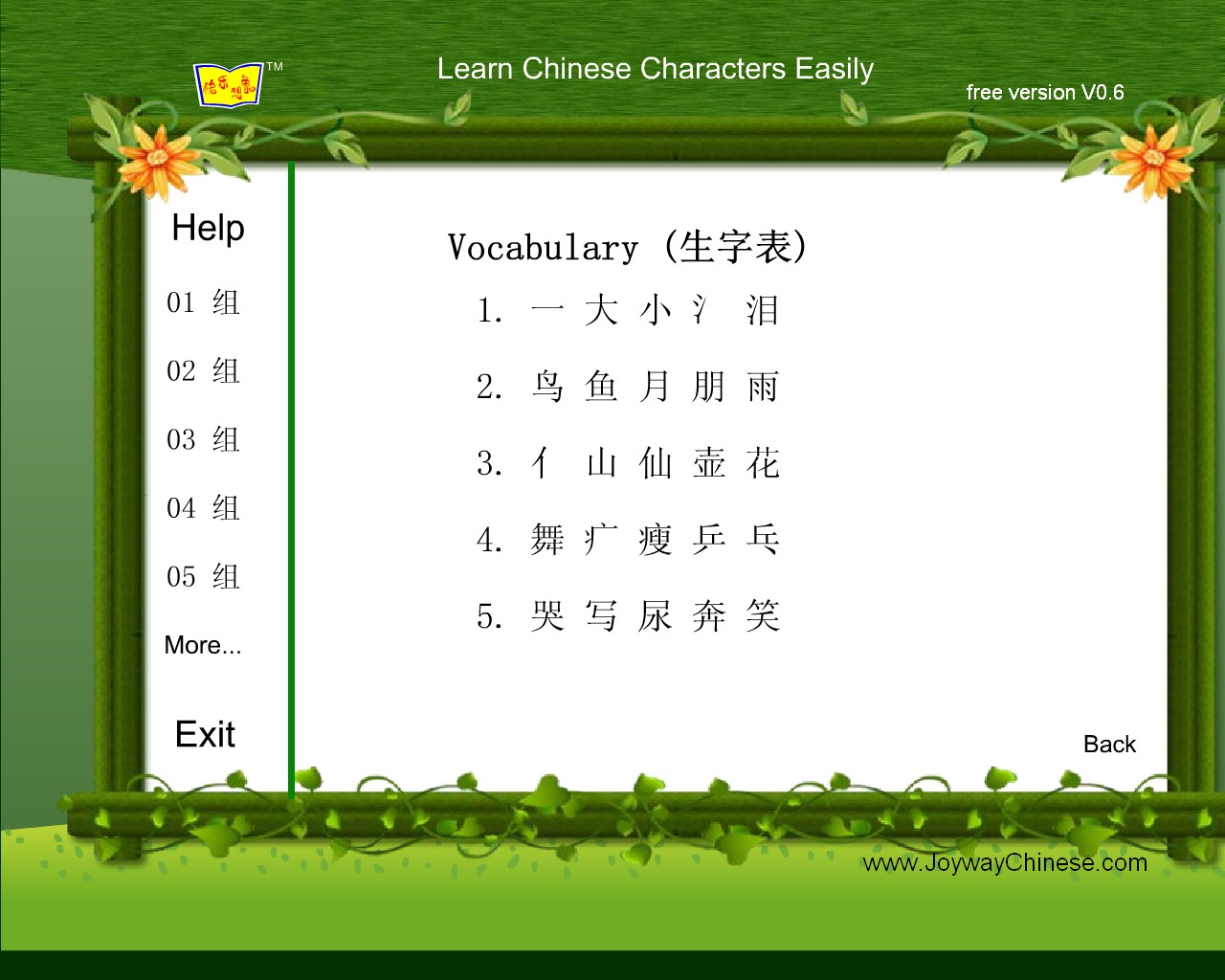1225x980 pixels.
Task: Visit www.JoywayChinese.com link
Action: [x=1005, y=862]
